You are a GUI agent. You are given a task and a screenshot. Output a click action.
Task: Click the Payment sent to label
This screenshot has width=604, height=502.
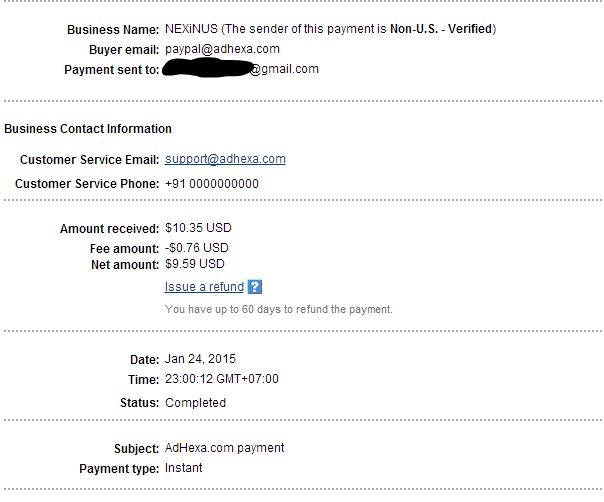(111, 70)
